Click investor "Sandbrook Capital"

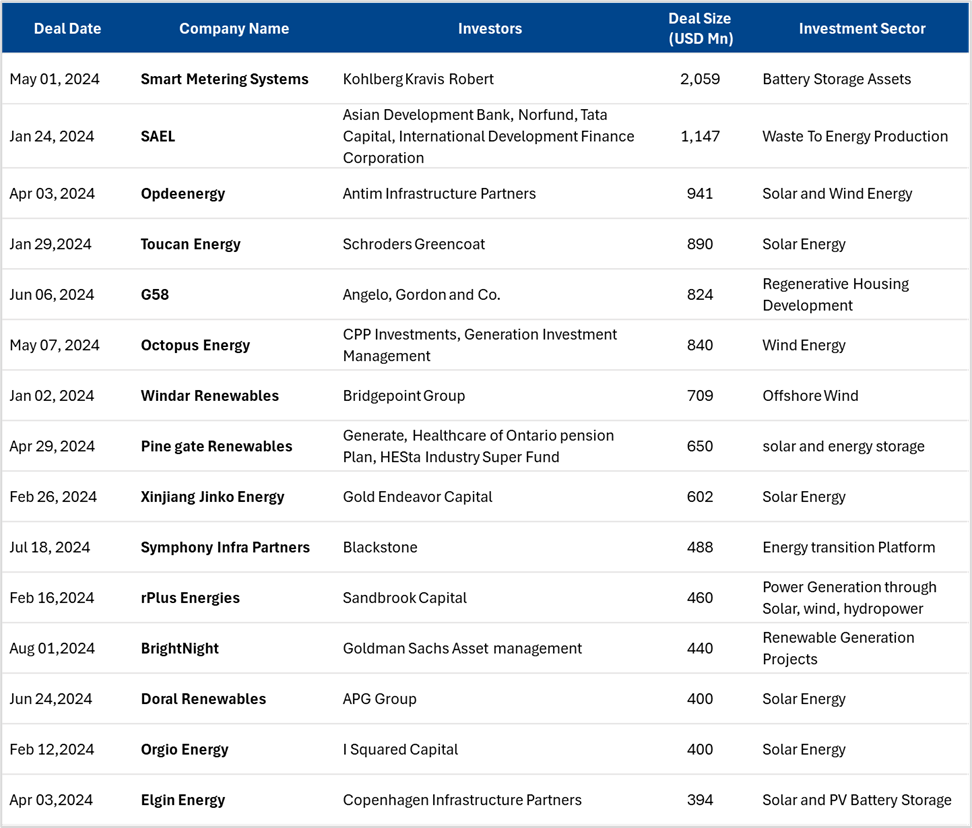click(405, 598)
